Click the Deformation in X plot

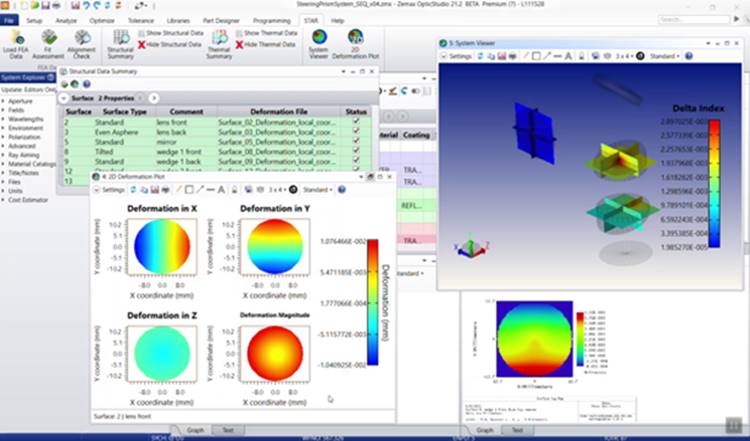(162, 247)
